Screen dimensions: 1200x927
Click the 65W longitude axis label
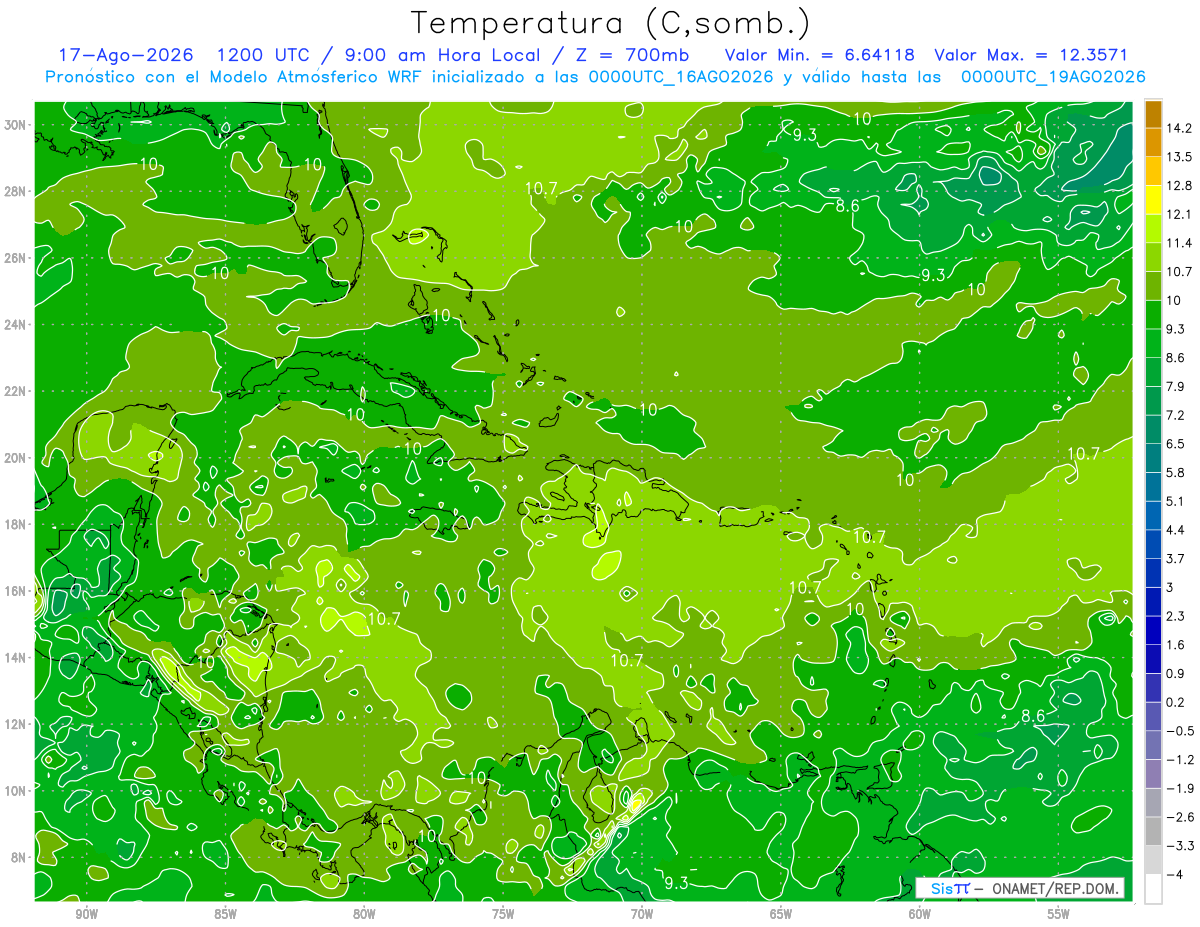click(x=781, y=914)
